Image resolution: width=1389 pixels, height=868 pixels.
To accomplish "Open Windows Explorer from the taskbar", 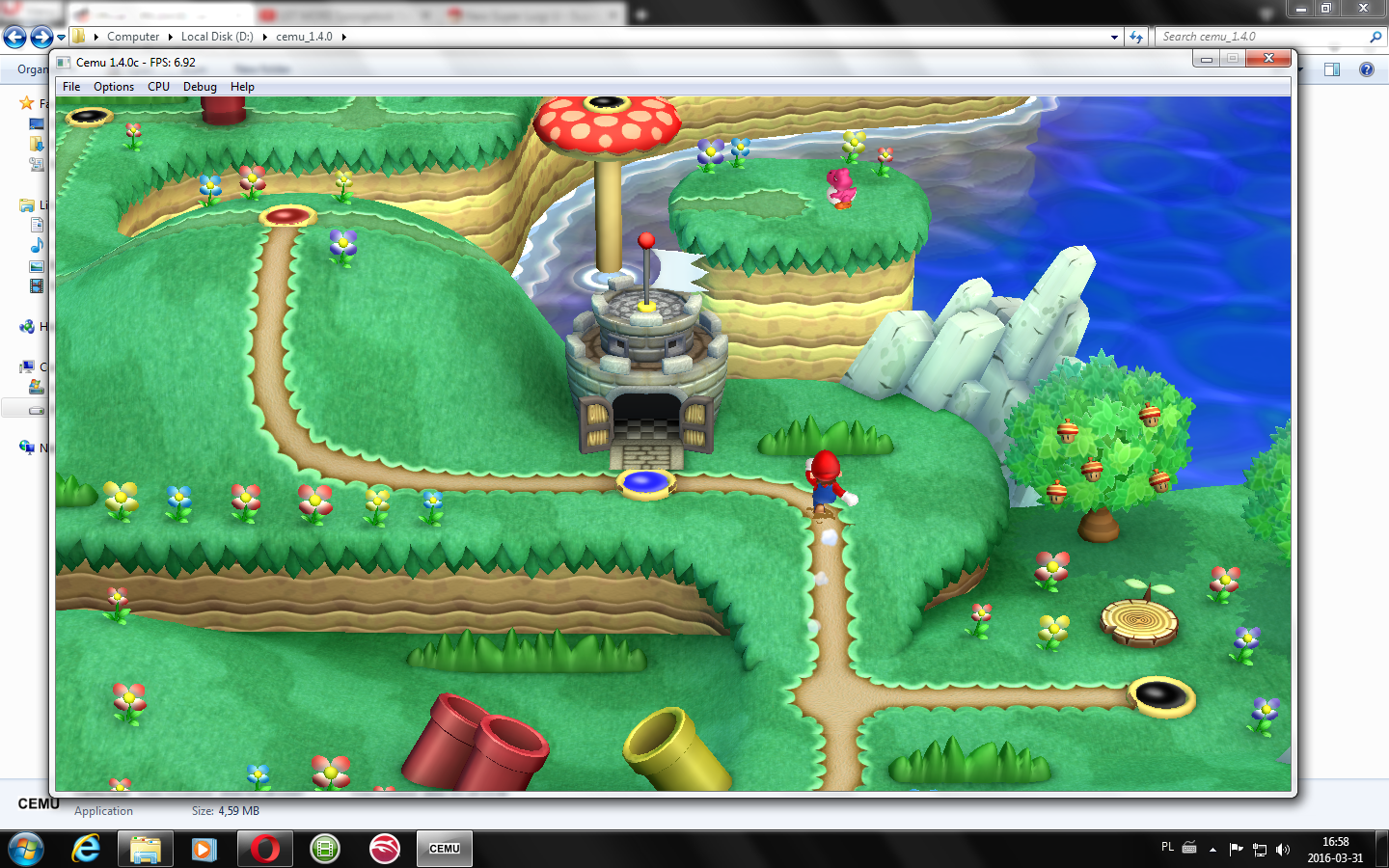I will tap(146, 849).
